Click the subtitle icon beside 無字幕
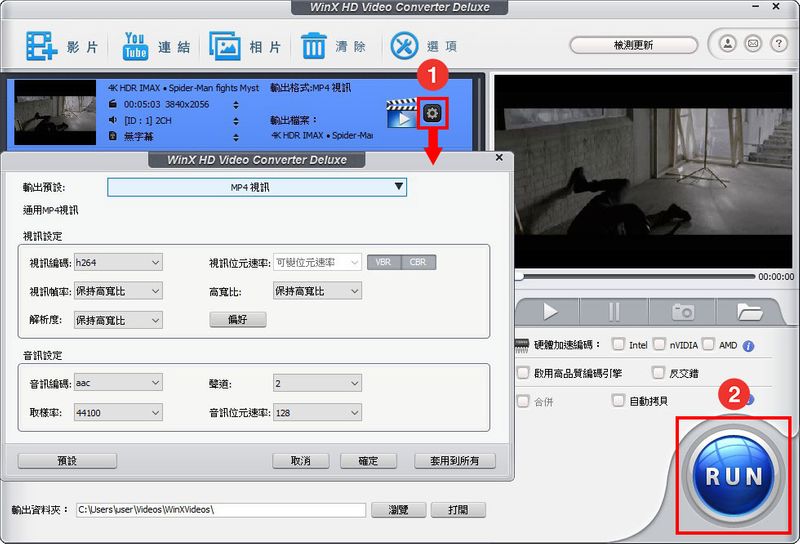Image resolution: width=800 pixels, height=544 pixels. click(x=113, y=136)
